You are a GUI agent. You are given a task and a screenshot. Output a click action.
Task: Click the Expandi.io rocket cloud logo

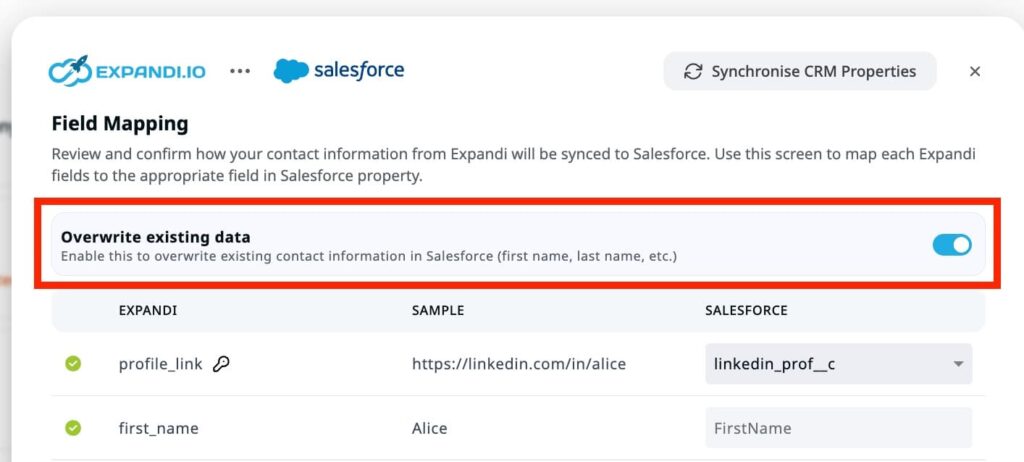coord(71,71)
